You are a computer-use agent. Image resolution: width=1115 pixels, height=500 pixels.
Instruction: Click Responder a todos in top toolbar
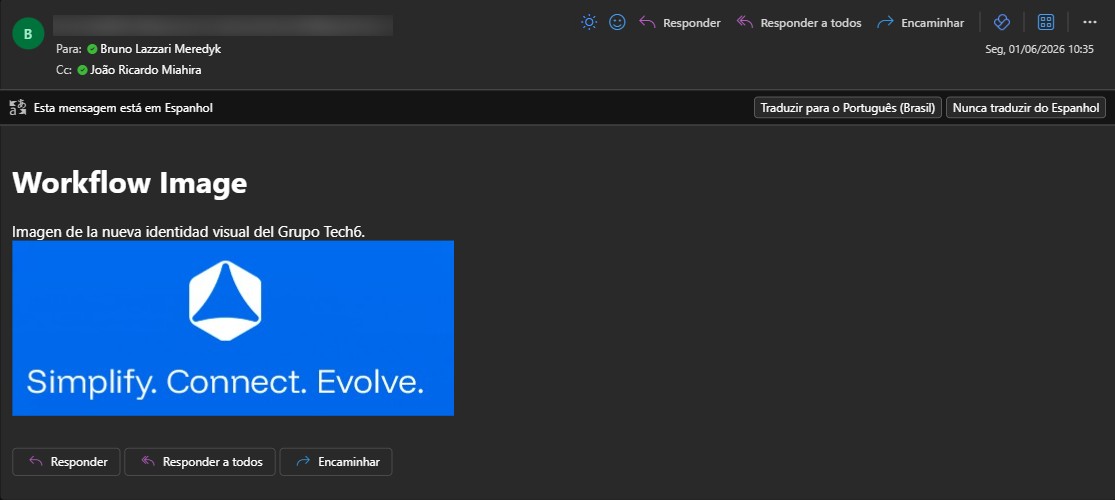tap(799, 23)
